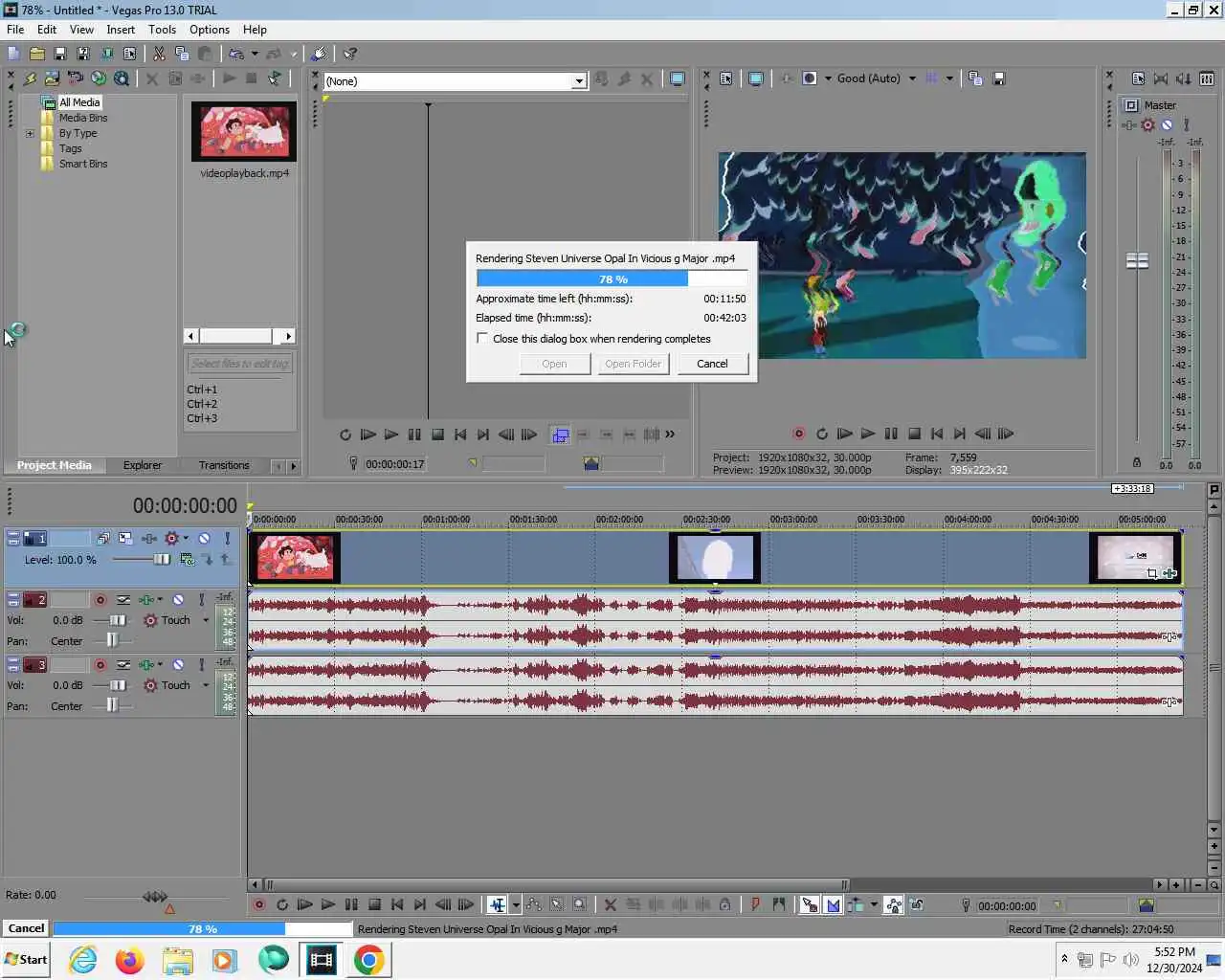The height and width of the screenshot is (980, 1225).
Task: Click the Save project icon
Action: [59, 54]
